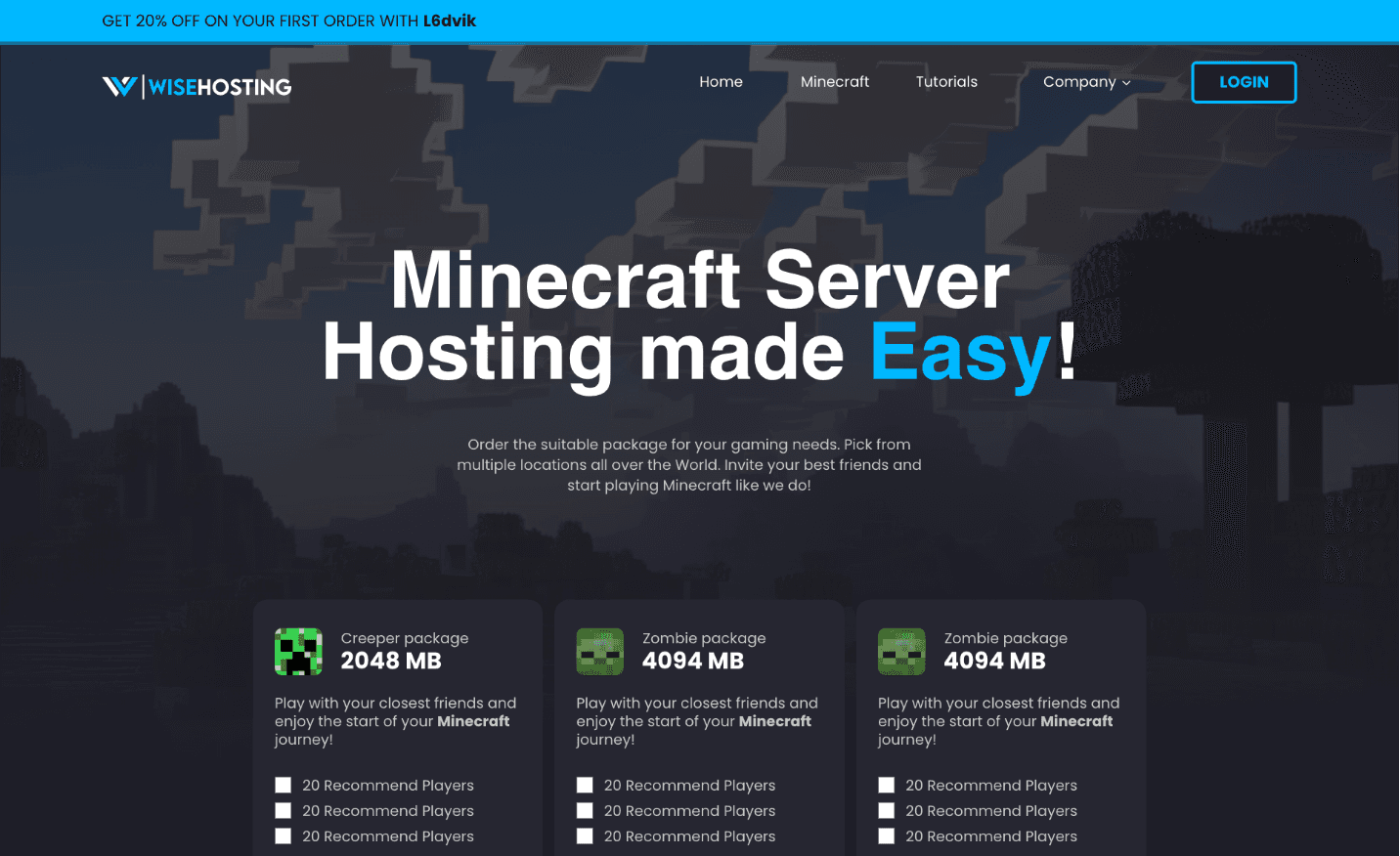Click right card's 4094 MB title
The image size is (1400, 856).
994,662
